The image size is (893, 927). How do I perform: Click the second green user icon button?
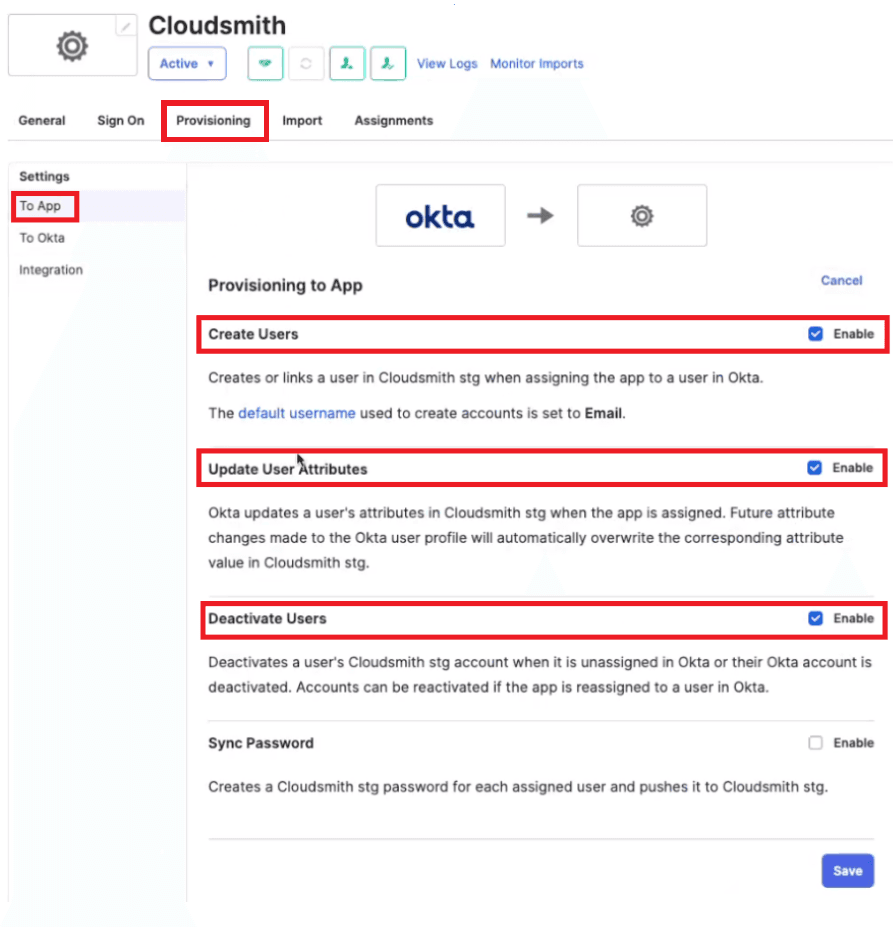[388, 63]
